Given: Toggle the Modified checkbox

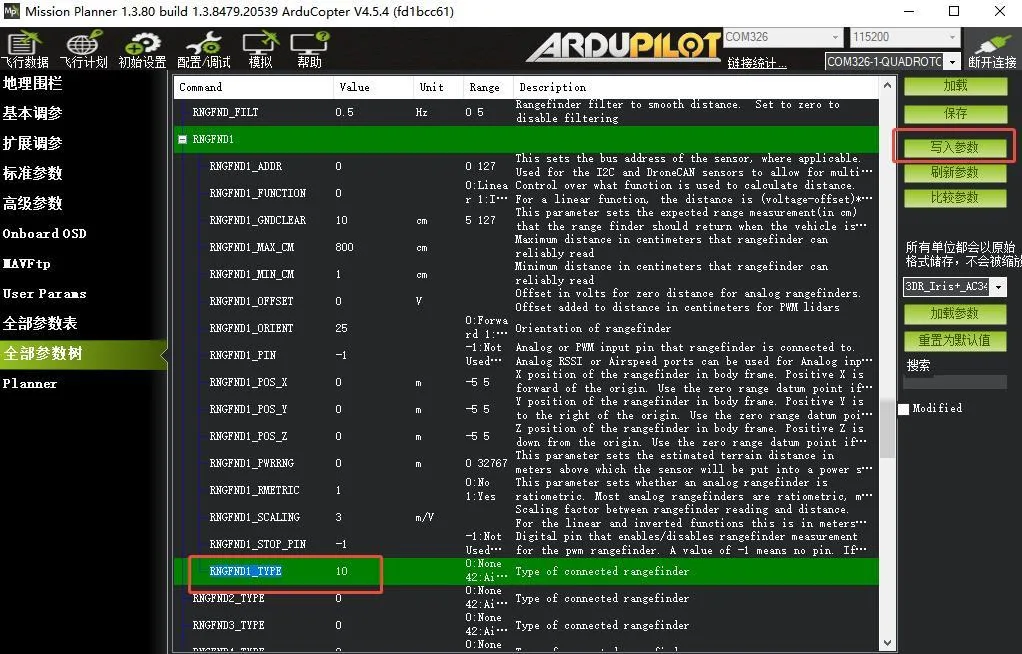Looking at the screenshot, I should (903, 409).
